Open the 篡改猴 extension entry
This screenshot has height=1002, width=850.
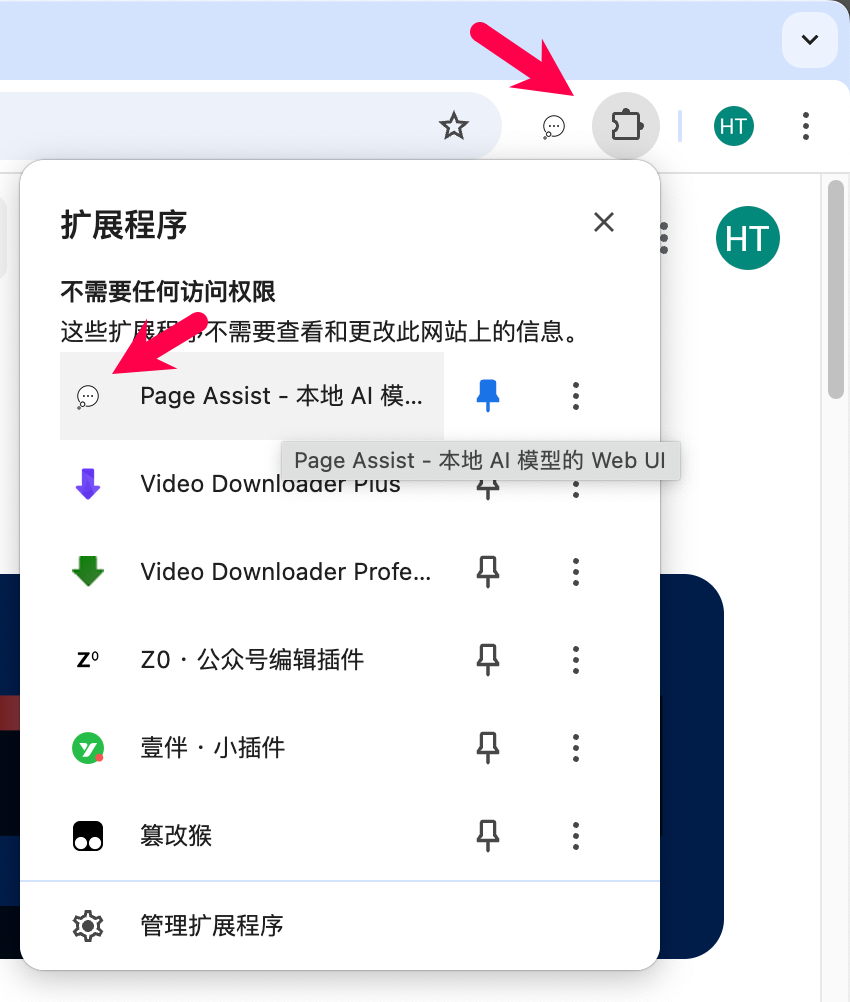(252, 836)
